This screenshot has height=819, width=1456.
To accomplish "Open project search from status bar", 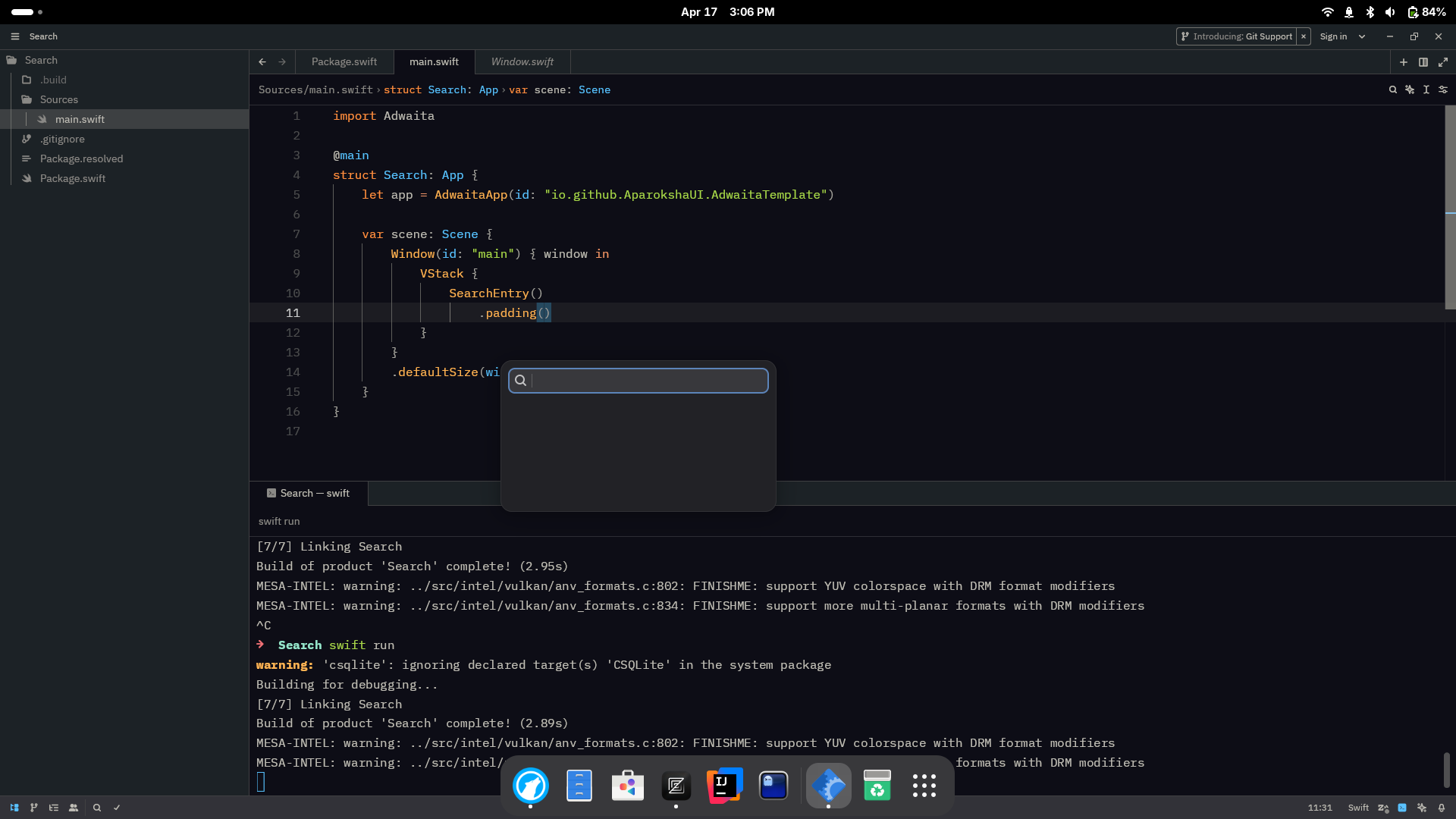I will click(x=97, y=808).
